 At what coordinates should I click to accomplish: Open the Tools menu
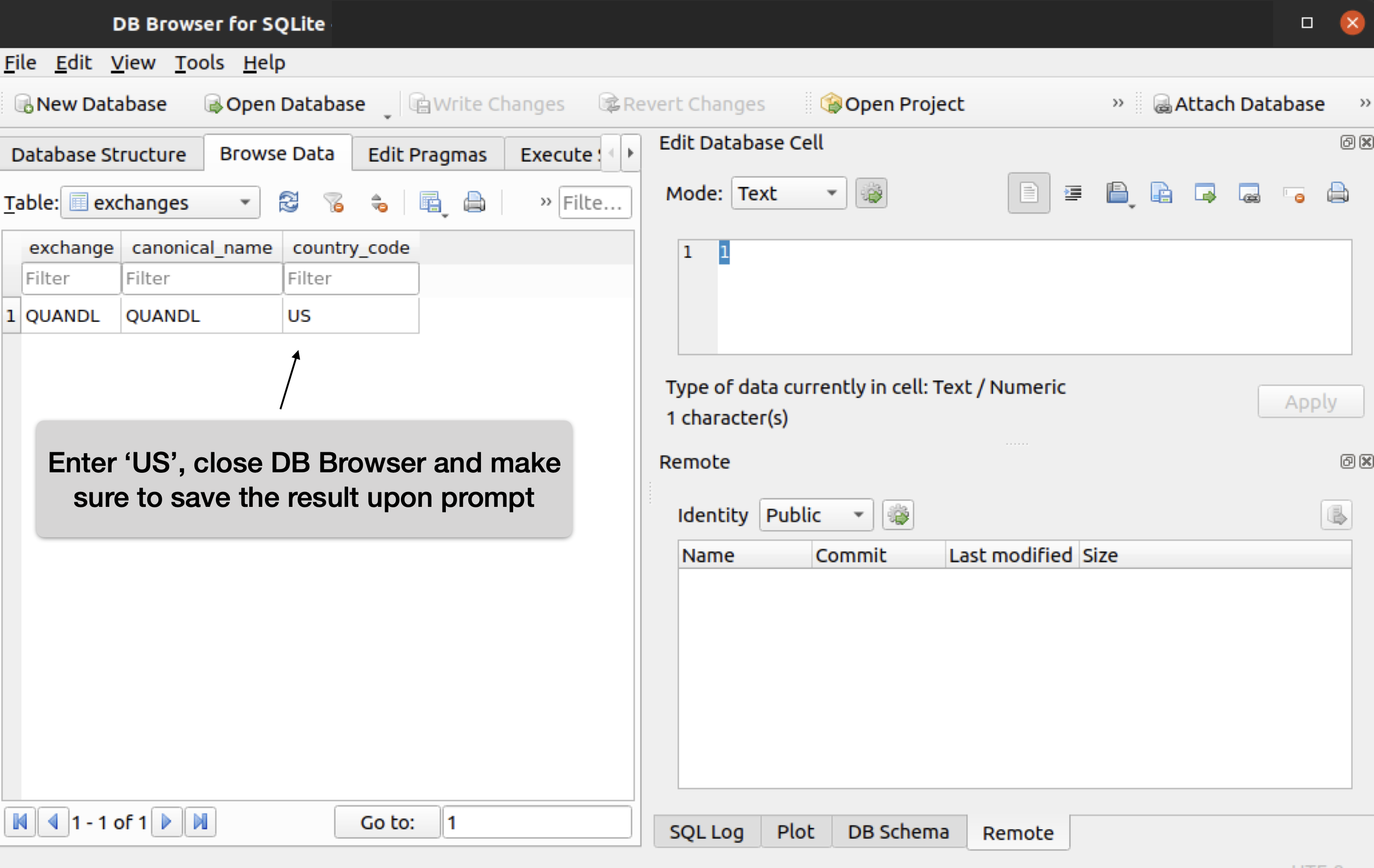point(199,63)
